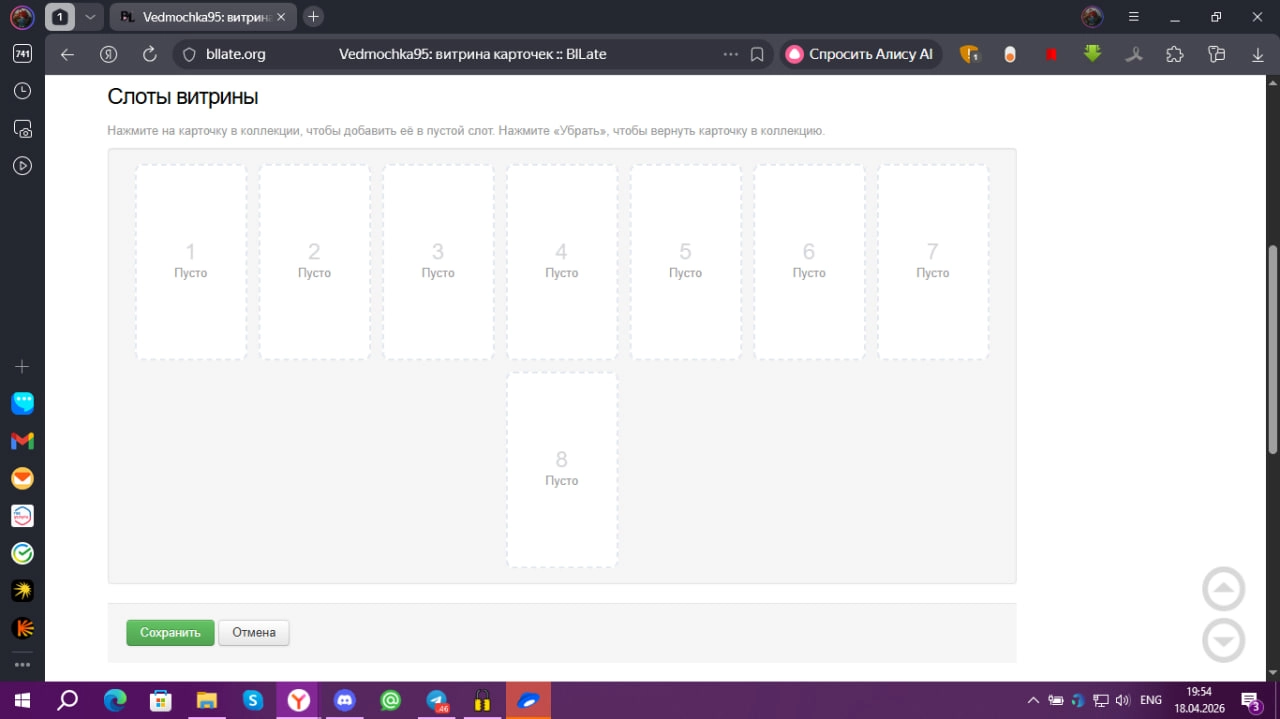The image size is (1280, 719).
Task: Save the showcase with the Сохранить button
Action: (x=170, y=633)
